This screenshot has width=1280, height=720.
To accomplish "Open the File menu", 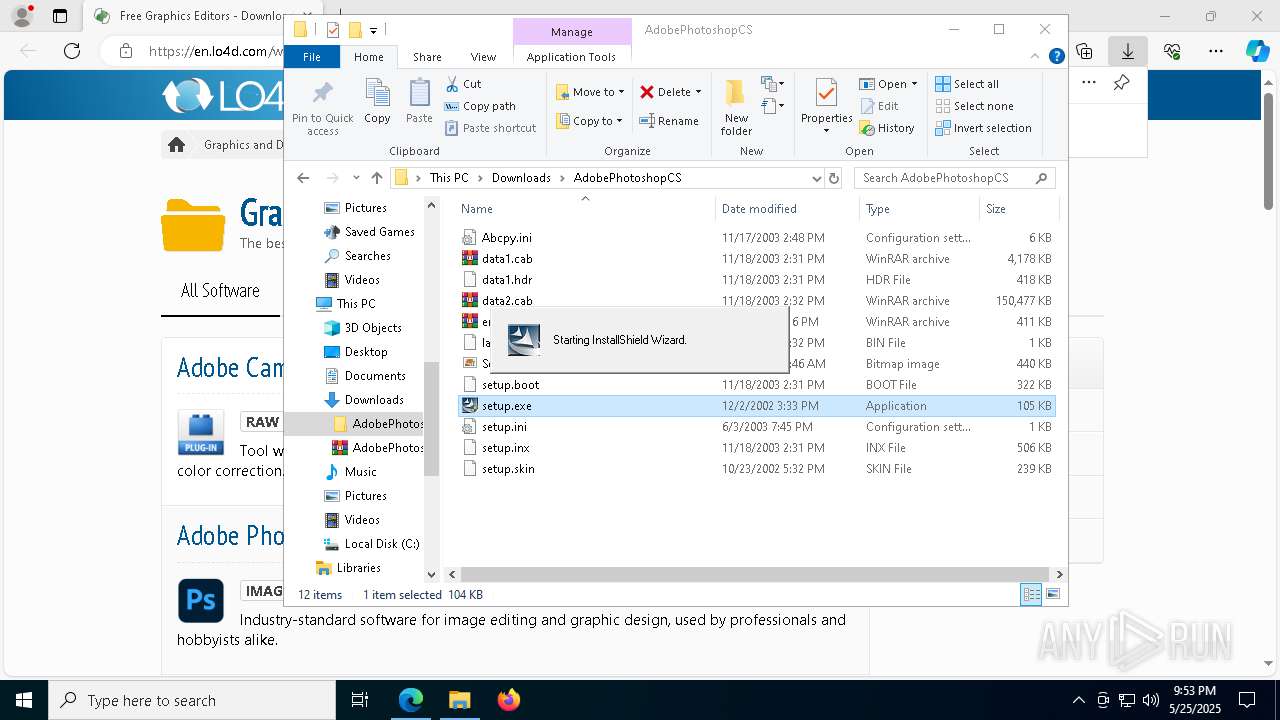I will coord(312,57).
